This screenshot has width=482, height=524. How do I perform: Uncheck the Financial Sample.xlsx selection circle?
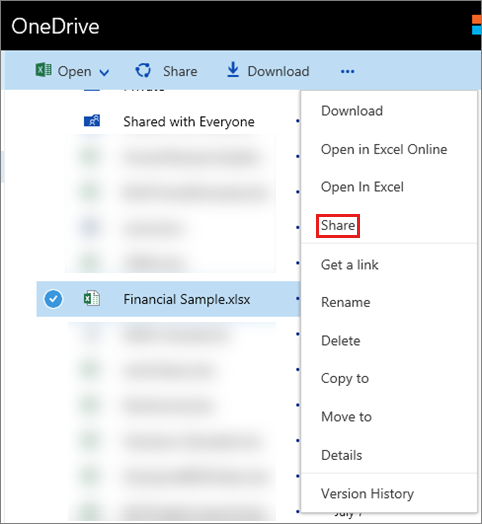tap(53, 299)
